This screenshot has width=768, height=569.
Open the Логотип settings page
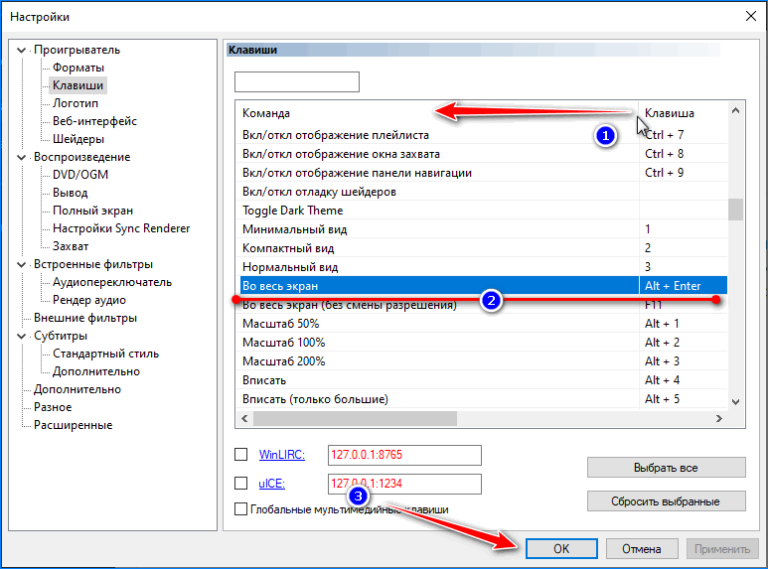75,103
